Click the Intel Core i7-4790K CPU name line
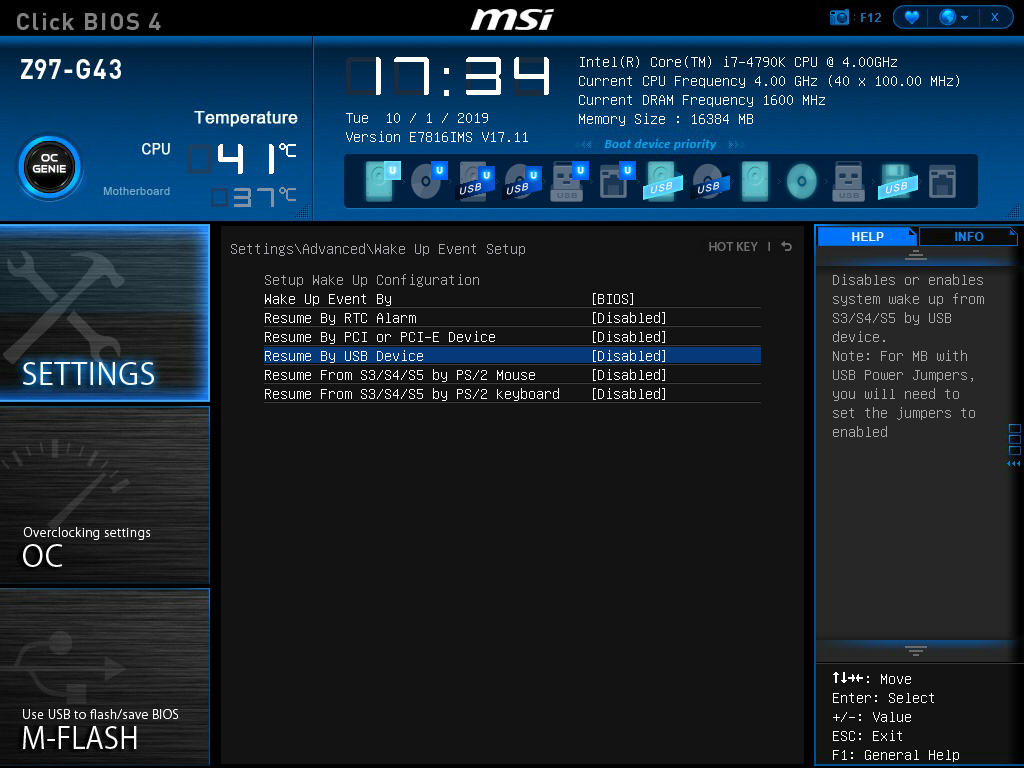This screenshot has width=1024, height=768. pos(737,62)
